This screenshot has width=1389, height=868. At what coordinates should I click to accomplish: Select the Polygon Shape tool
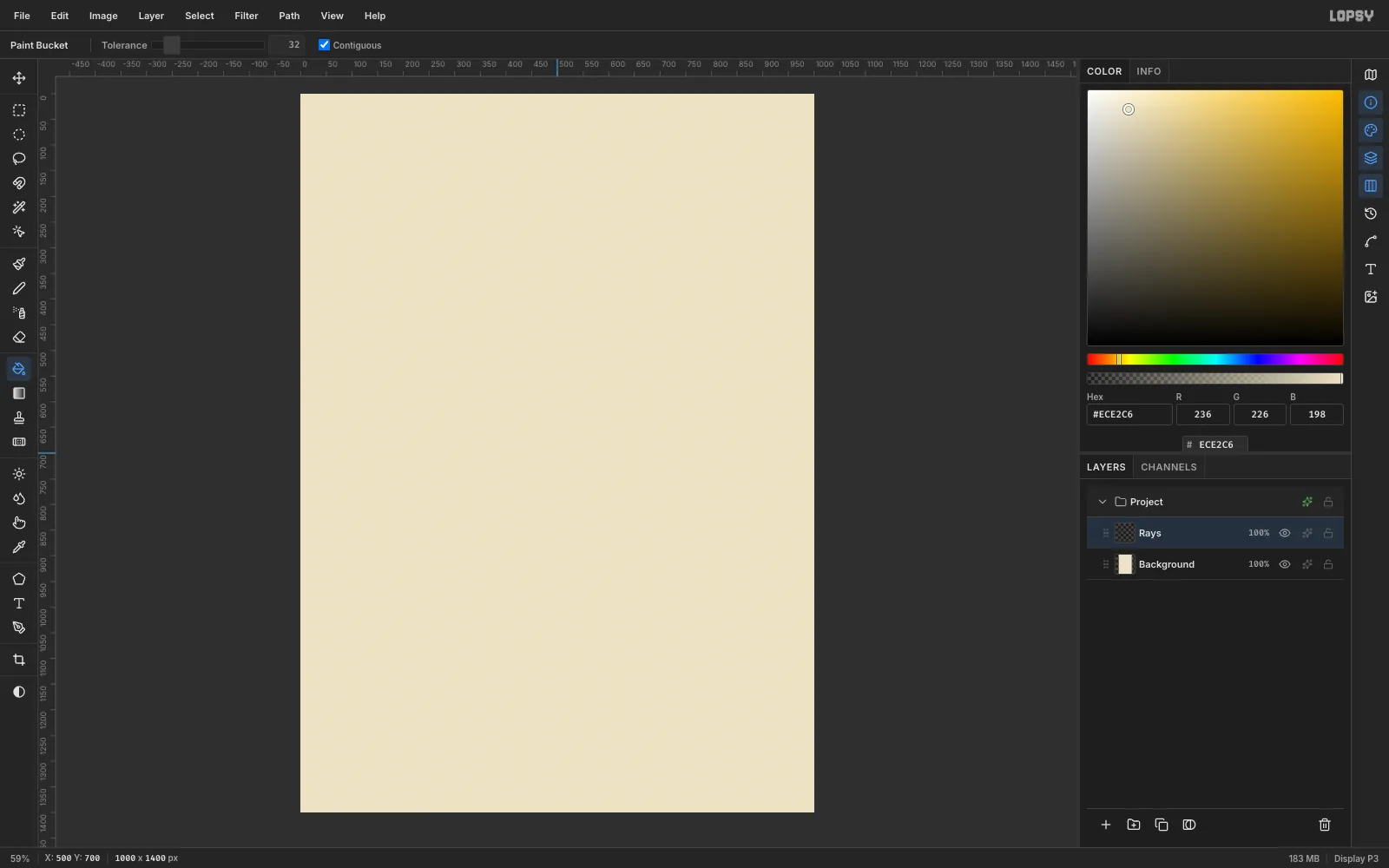[x=19, y=579]
